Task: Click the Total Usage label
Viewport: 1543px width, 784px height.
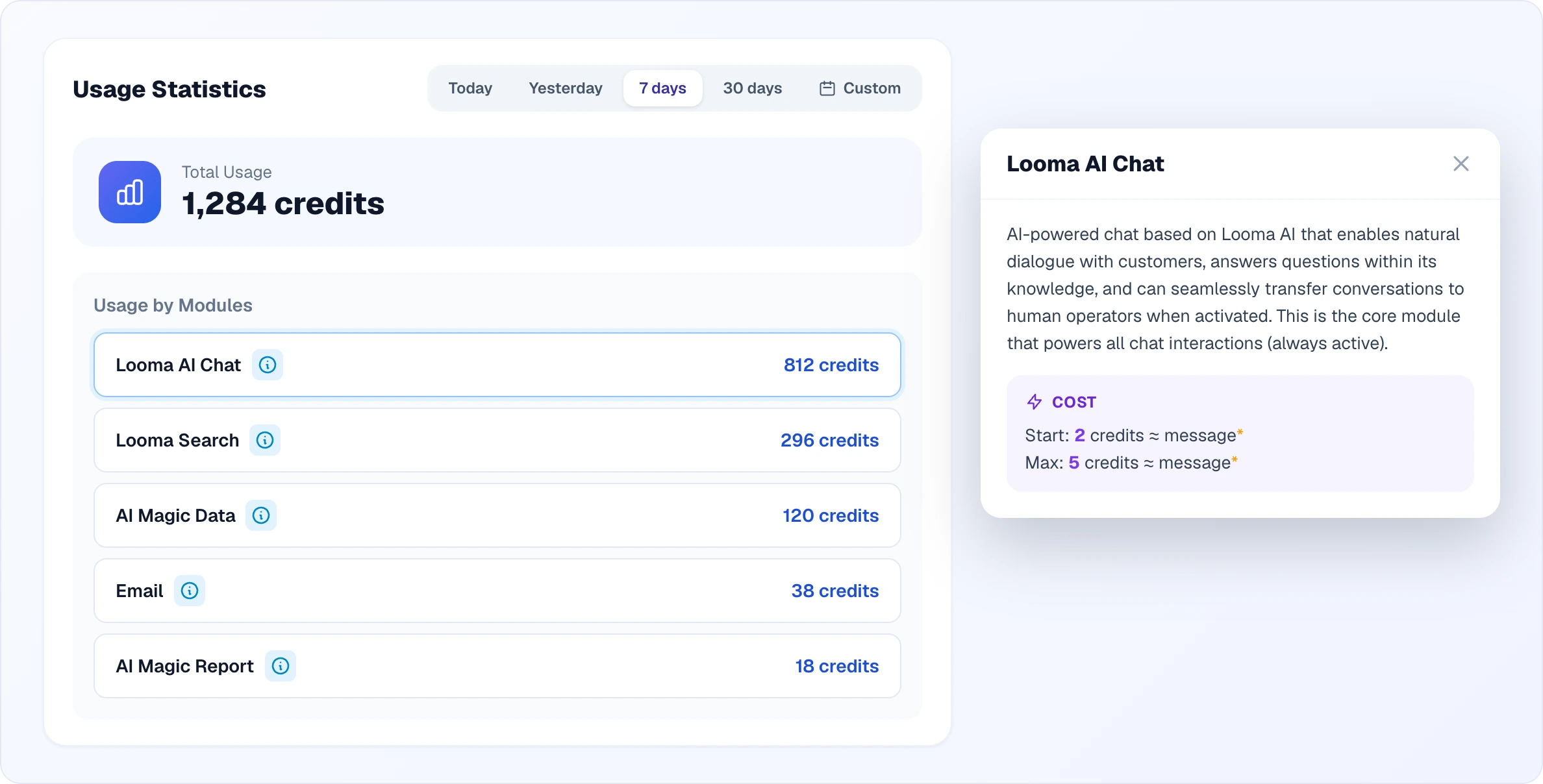Action: point(227,172)
